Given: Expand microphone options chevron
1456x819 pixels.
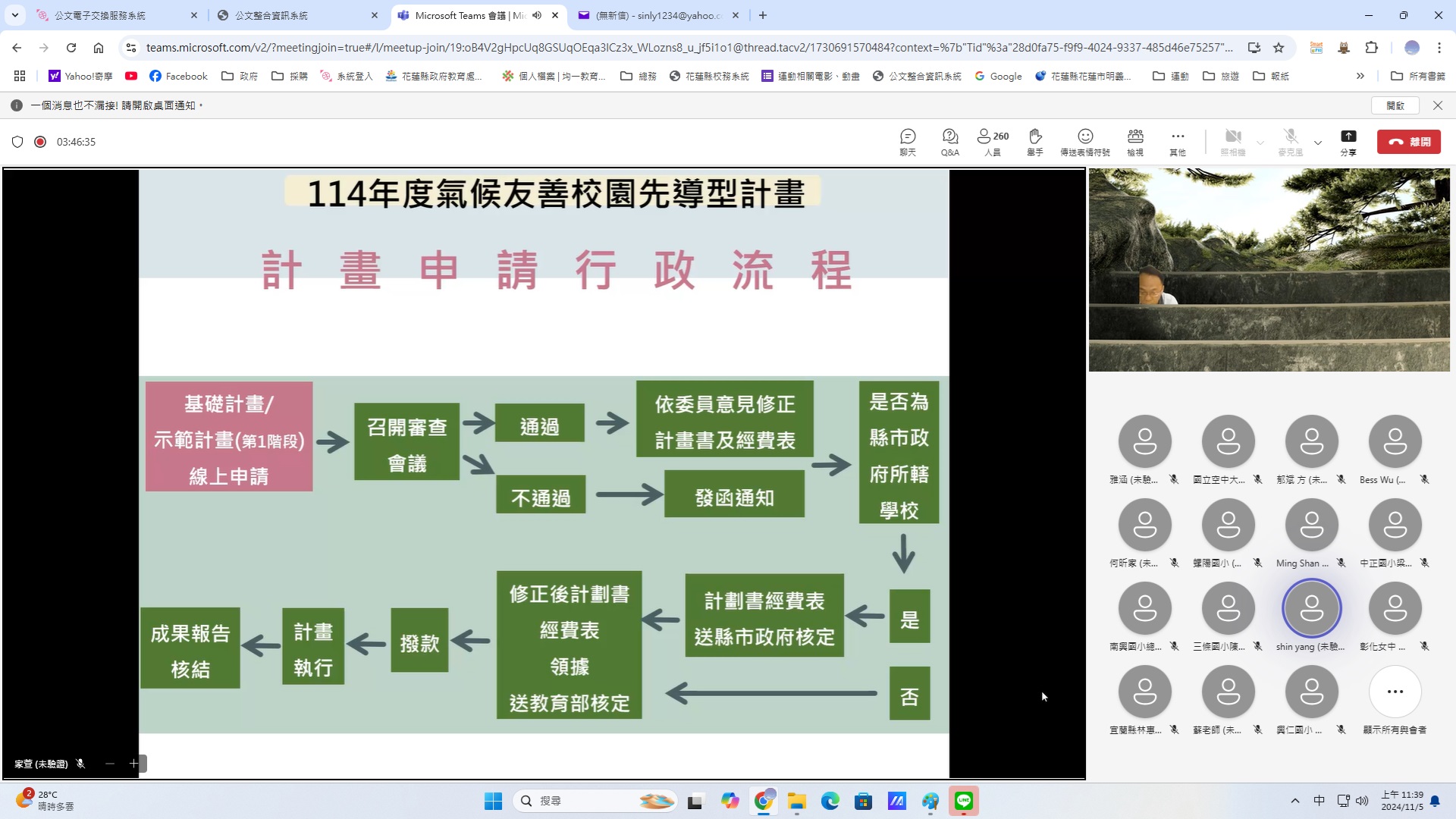Looking at the screenshot, I should coord(1318,143).
